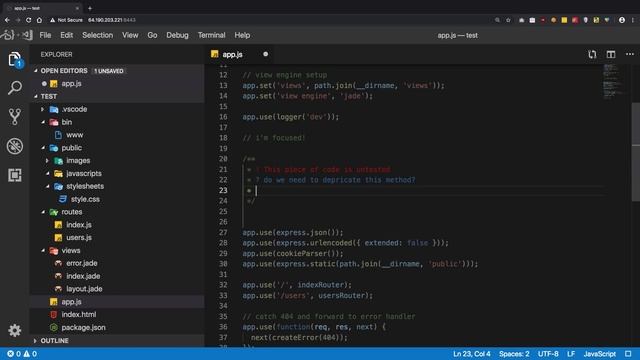Viewport: 640px width, 360px height.
Task: Open index.jade file
Action: click(x=83, y=276)
